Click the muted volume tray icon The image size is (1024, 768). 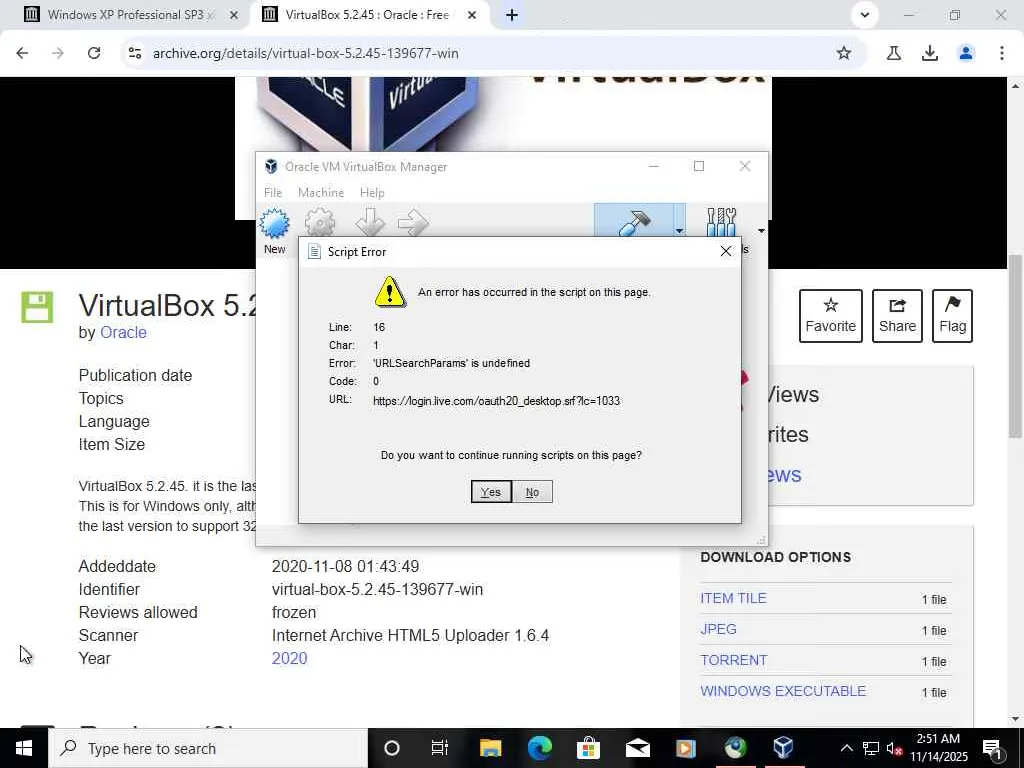pyautogui.click(x=895, y=748)
